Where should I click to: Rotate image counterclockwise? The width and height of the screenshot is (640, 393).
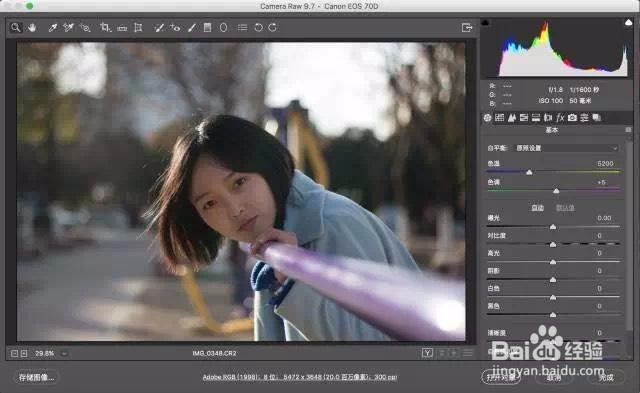click(258, 28)
